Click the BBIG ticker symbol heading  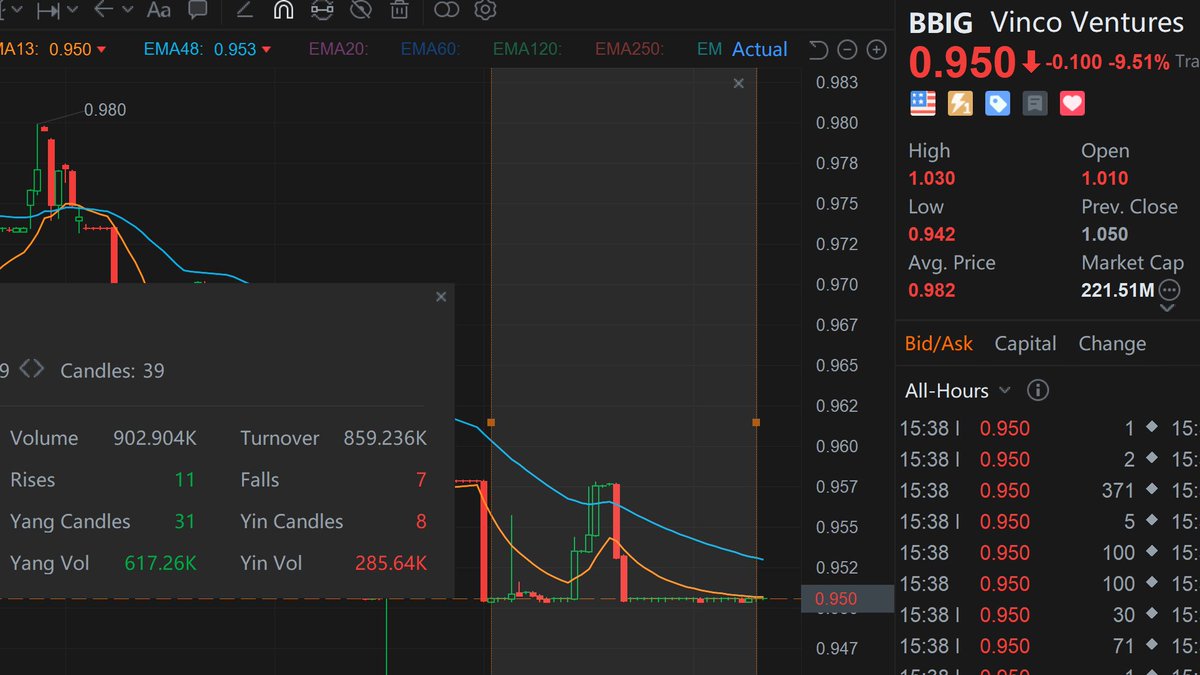[x=941, y=22]
